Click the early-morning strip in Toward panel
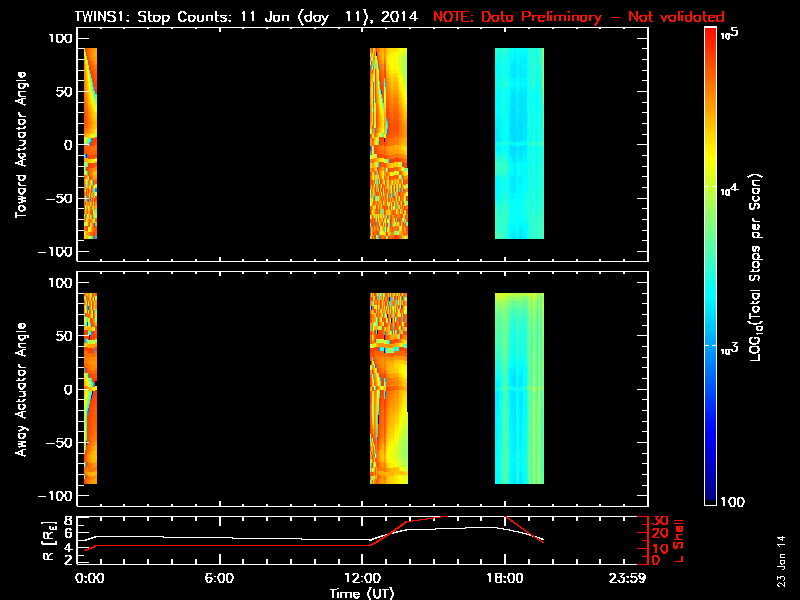Image resolution: width=800 pixels, height=600 pixels. tap(90, 143)
